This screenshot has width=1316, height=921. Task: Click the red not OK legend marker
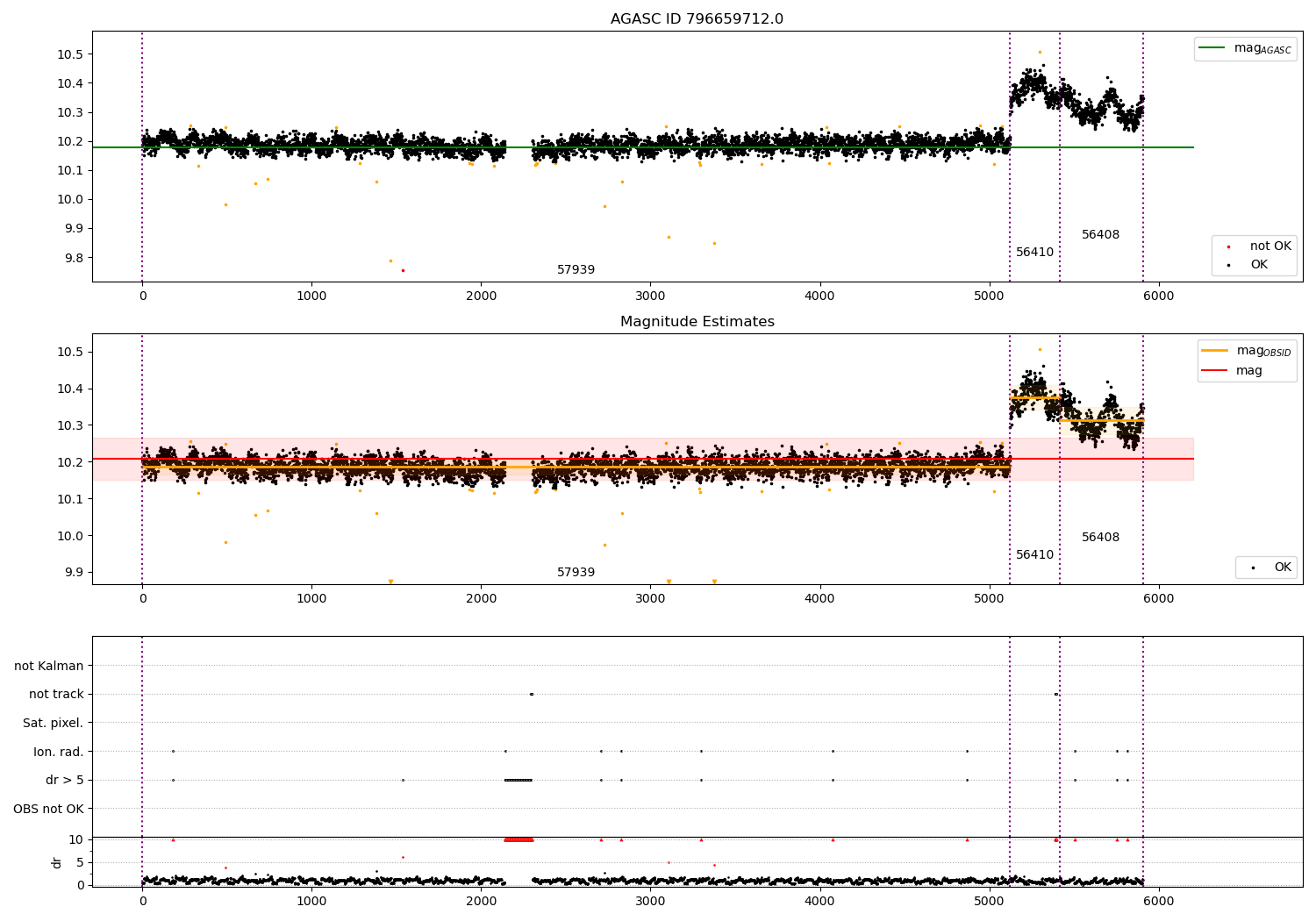click(1228, 247)
